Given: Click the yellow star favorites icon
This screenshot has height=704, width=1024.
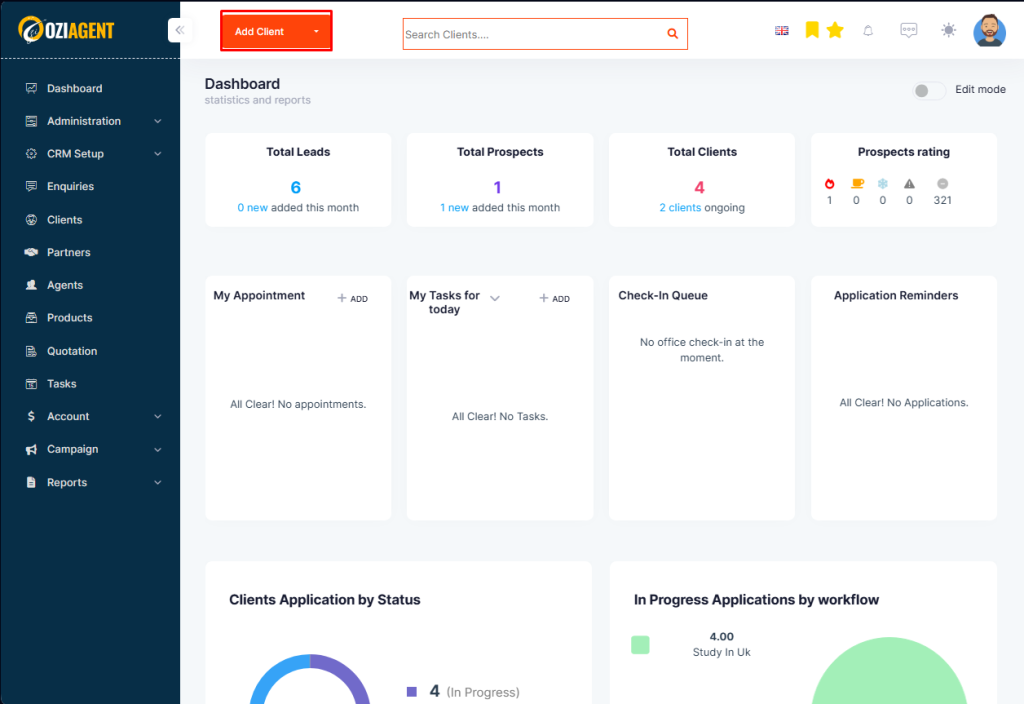Looking at the screenshot, I should [x=835, y=30].
